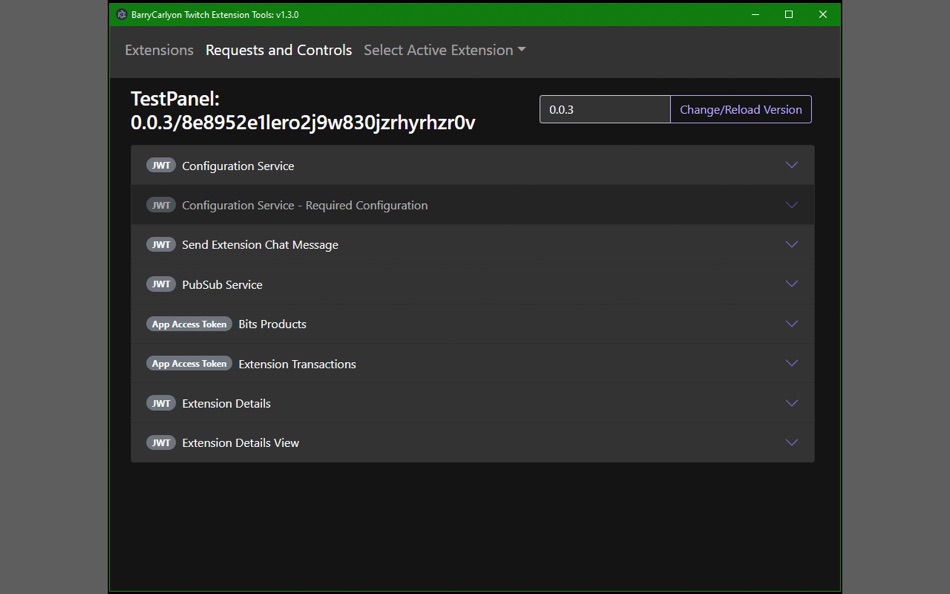Click JWT badge beside PubSub Service
The image size is (950, 594).
point(161,284)
